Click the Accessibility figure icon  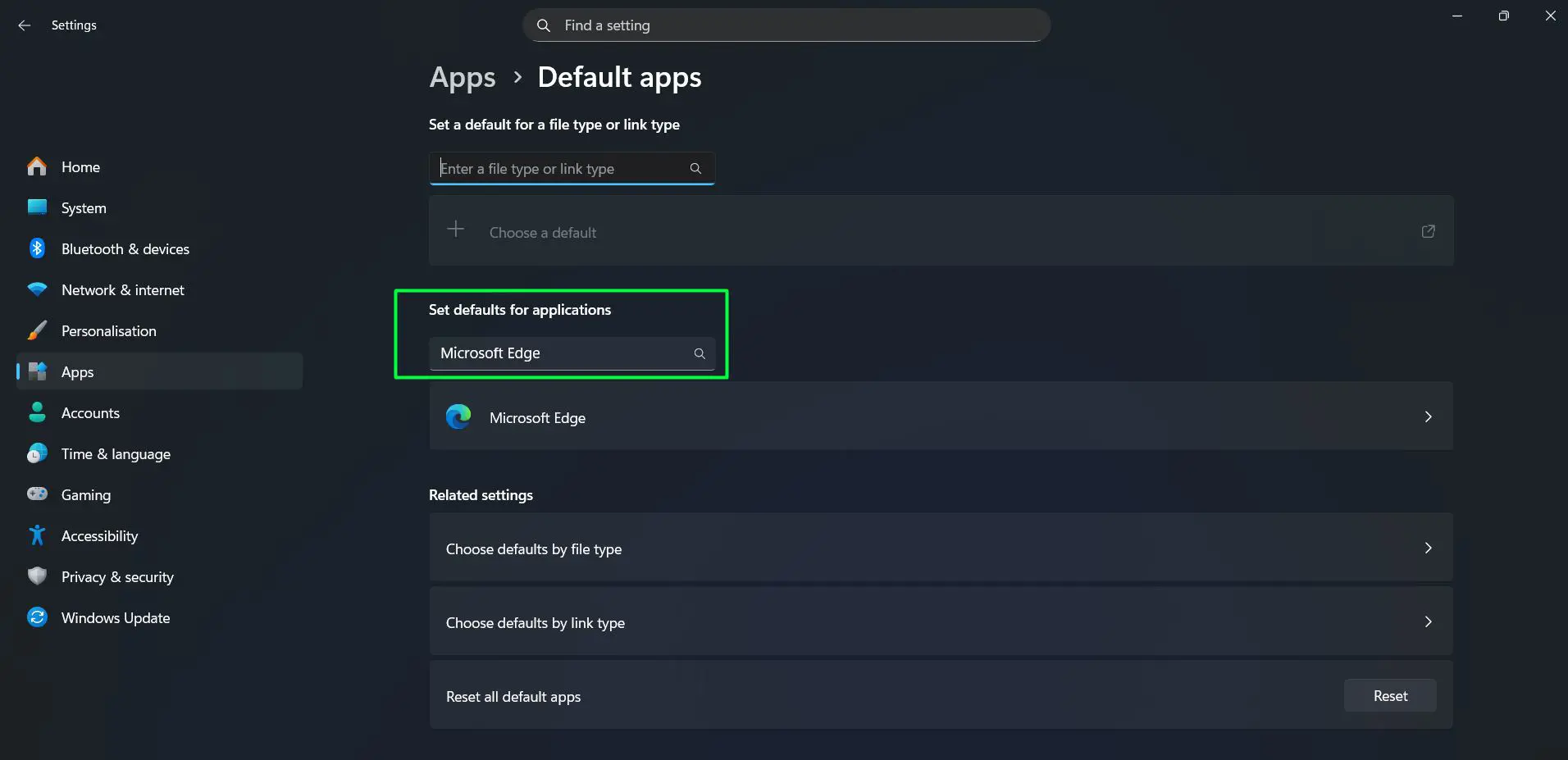(37, 535)
